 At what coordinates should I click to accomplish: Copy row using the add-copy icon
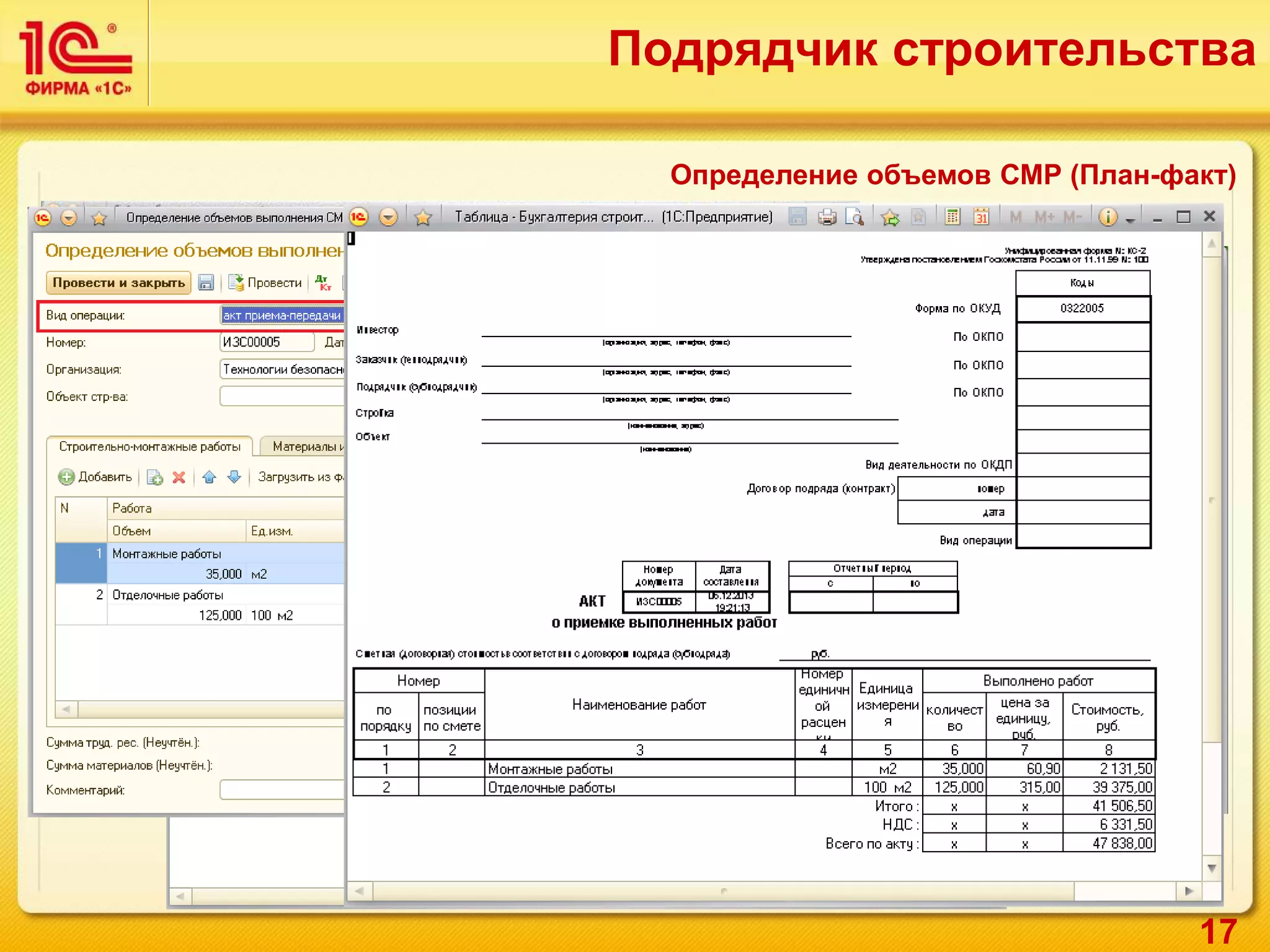[154, 477]
